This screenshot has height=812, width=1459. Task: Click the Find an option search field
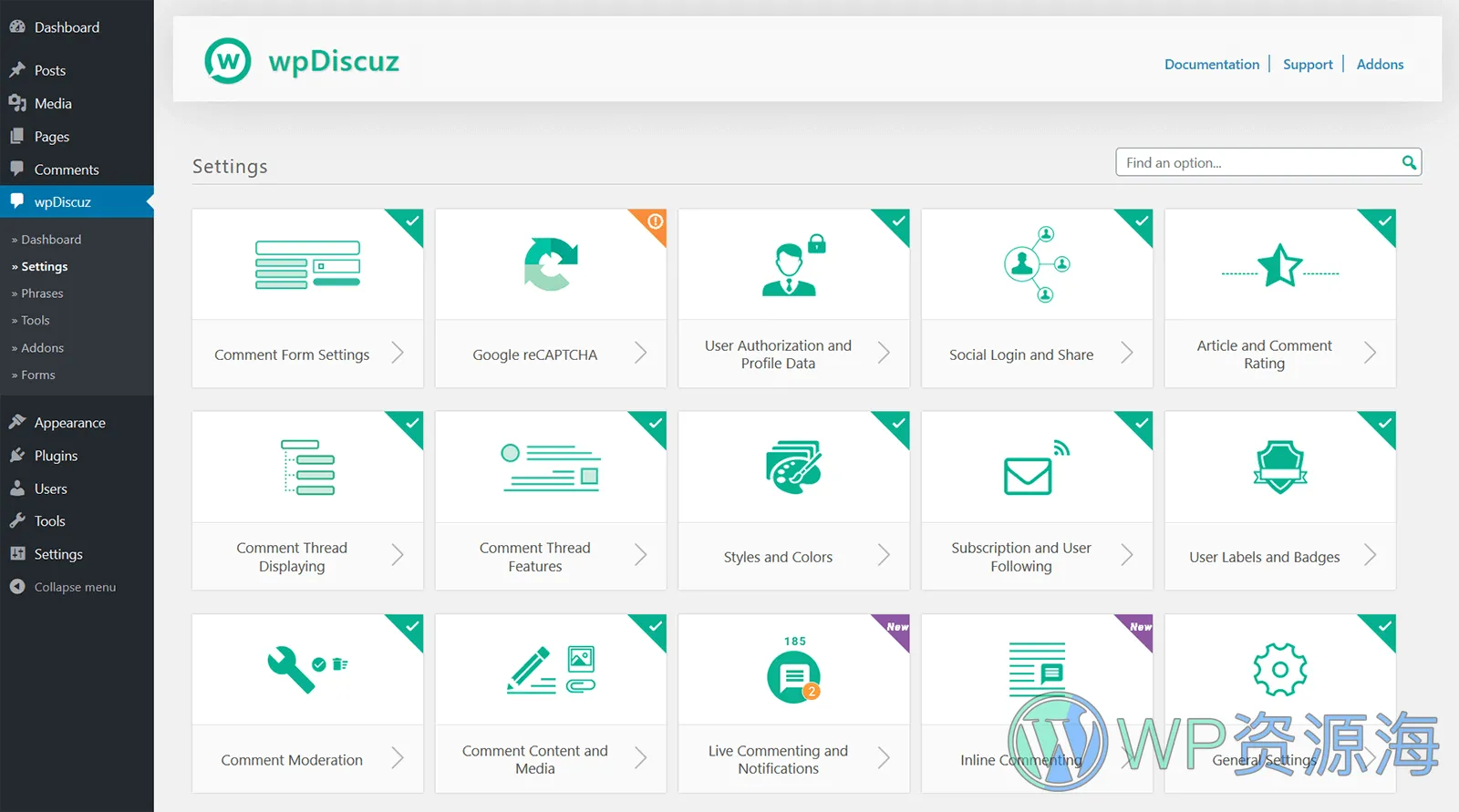click(1268, 162)
